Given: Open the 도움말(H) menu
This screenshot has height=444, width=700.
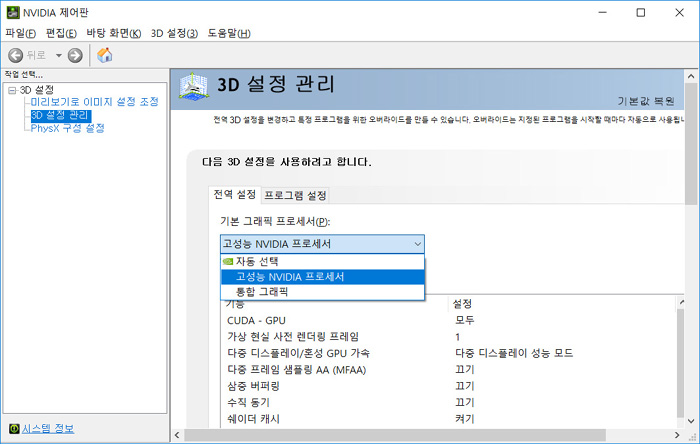Looking at the screenshot, I should pos(229,33).
